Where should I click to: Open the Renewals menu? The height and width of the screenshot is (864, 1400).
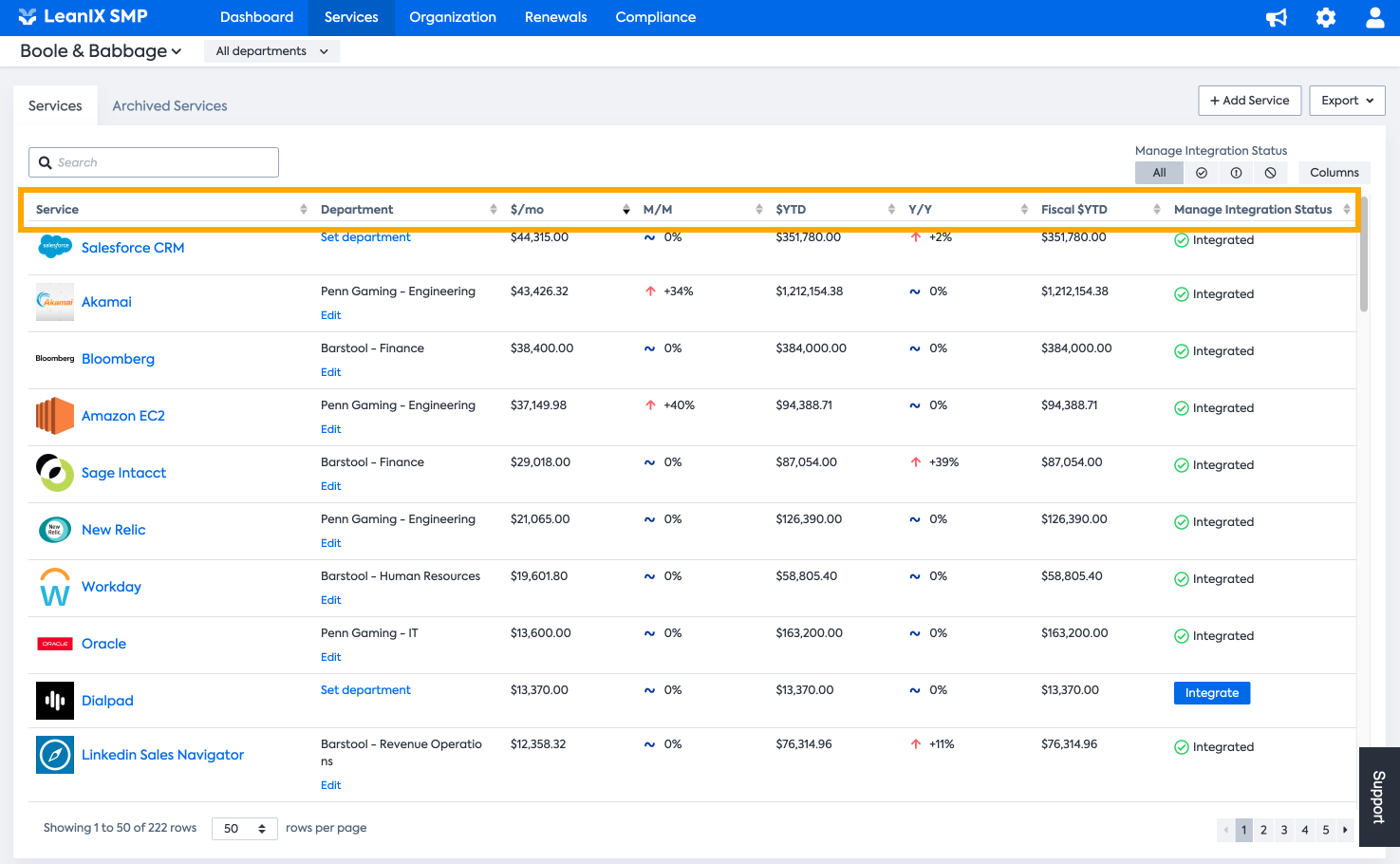pyautogui.click(x=555, y=17)
